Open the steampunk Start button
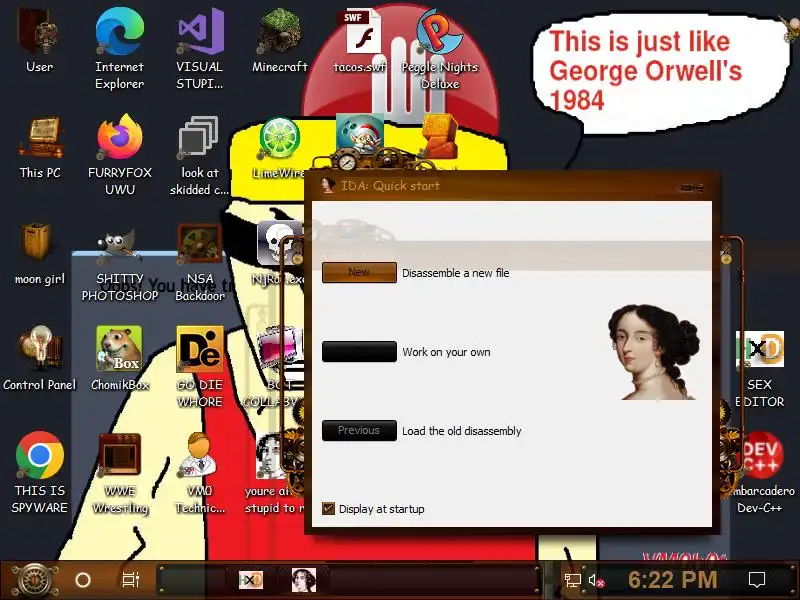The image size is (800, 600). (34, 580)
